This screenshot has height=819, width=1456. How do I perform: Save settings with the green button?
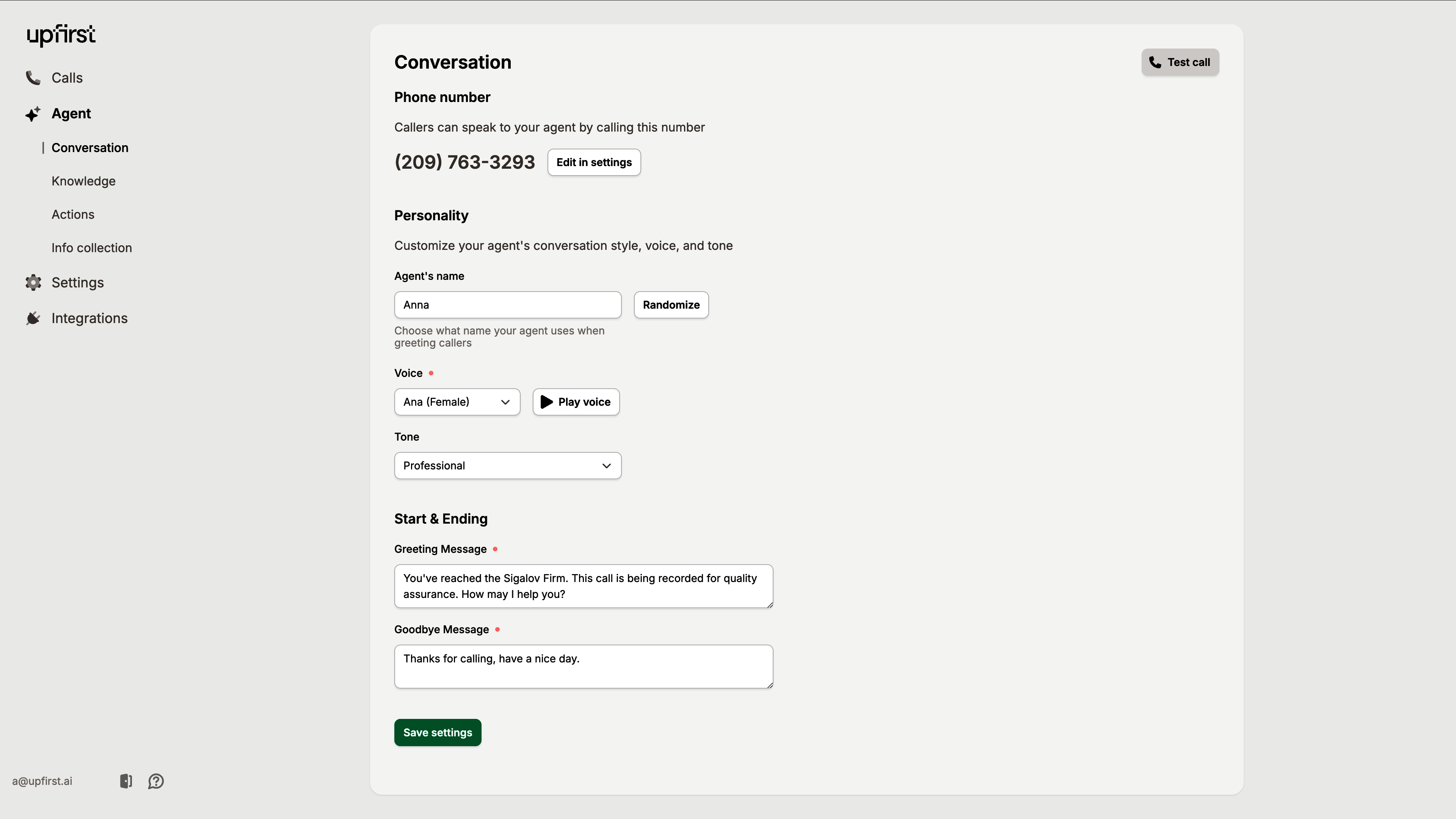point(437,732)
